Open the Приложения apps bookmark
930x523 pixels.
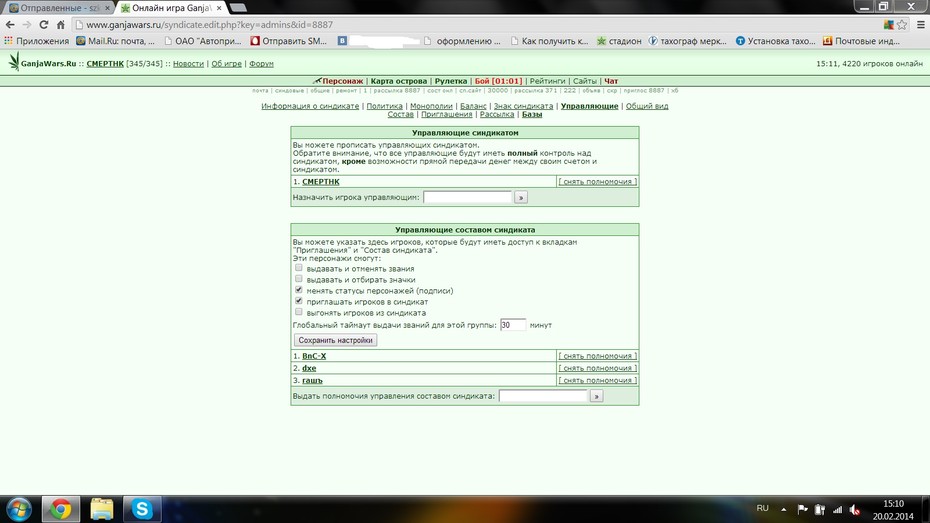coord(37,41)
